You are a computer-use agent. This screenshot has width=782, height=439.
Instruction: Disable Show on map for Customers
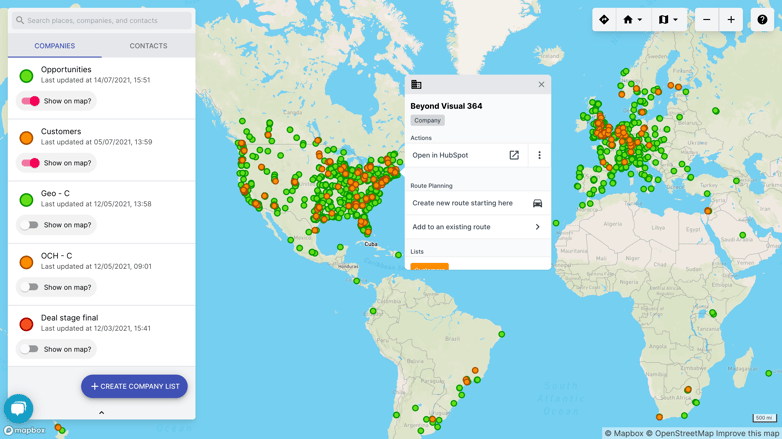click(30, 163)
